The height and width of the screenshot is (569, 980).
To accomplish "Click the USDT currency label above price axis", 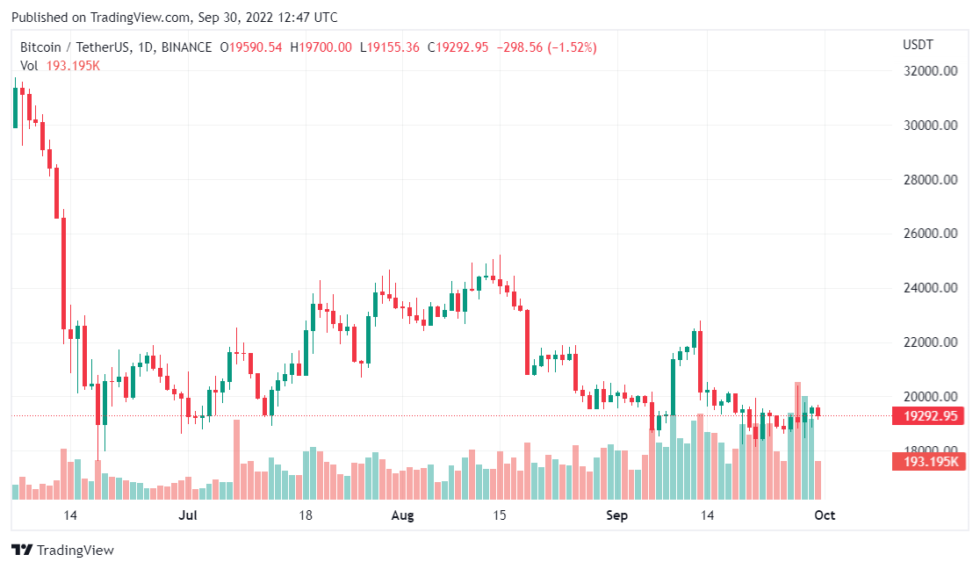I will [916, 45].
